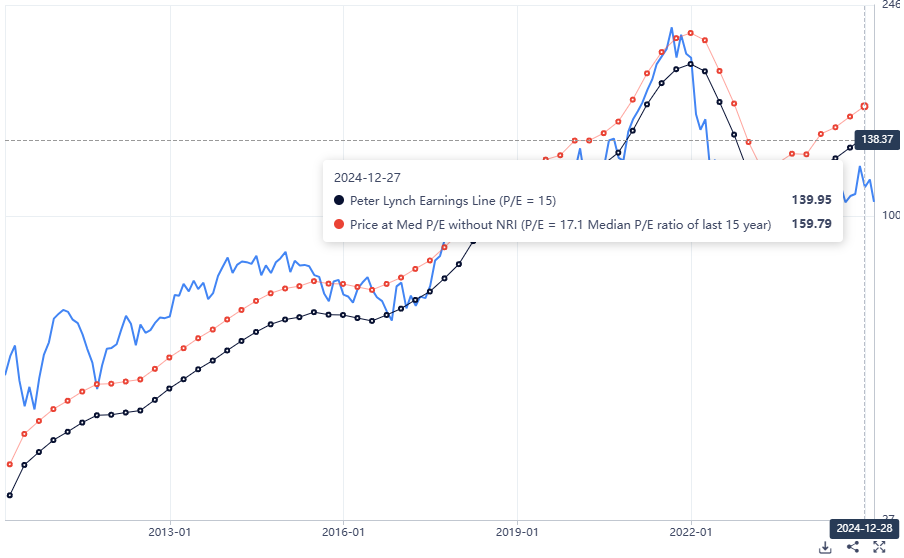The width and height of the screenshot is (904, 558).
Task: Click the 159.79 value in tooltip
Action: click(811, 224)
